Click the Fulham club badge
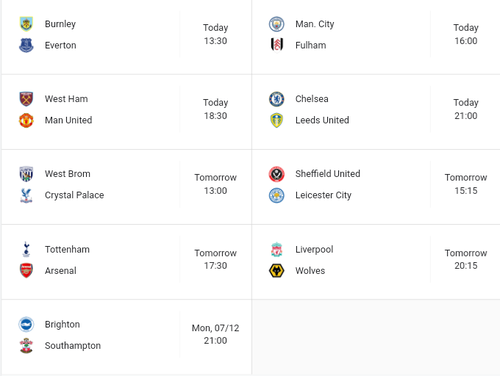 pos(276,45)
